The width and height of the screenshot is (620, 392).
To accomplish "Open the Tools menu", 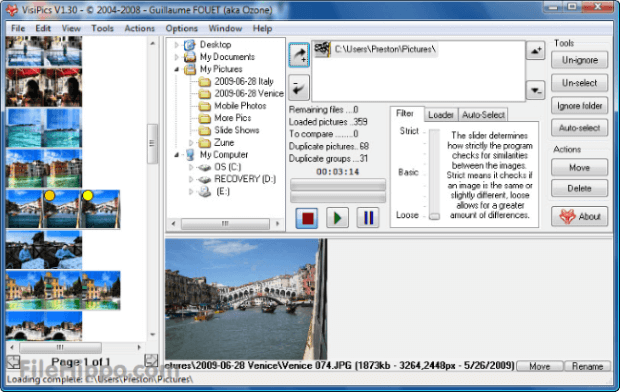I will [102, 28].
